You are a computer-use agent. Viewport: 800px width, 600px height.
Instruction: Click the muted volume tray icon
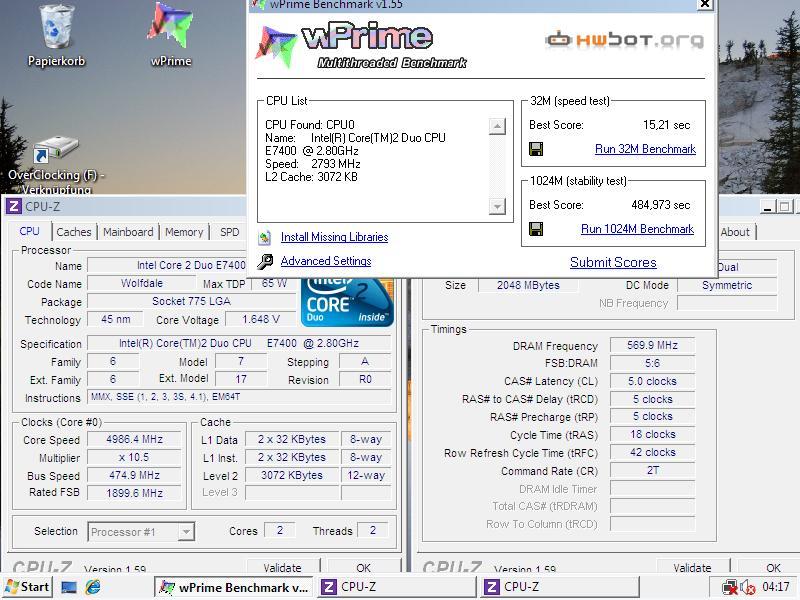pyautogui.click(x=748, y=587)
